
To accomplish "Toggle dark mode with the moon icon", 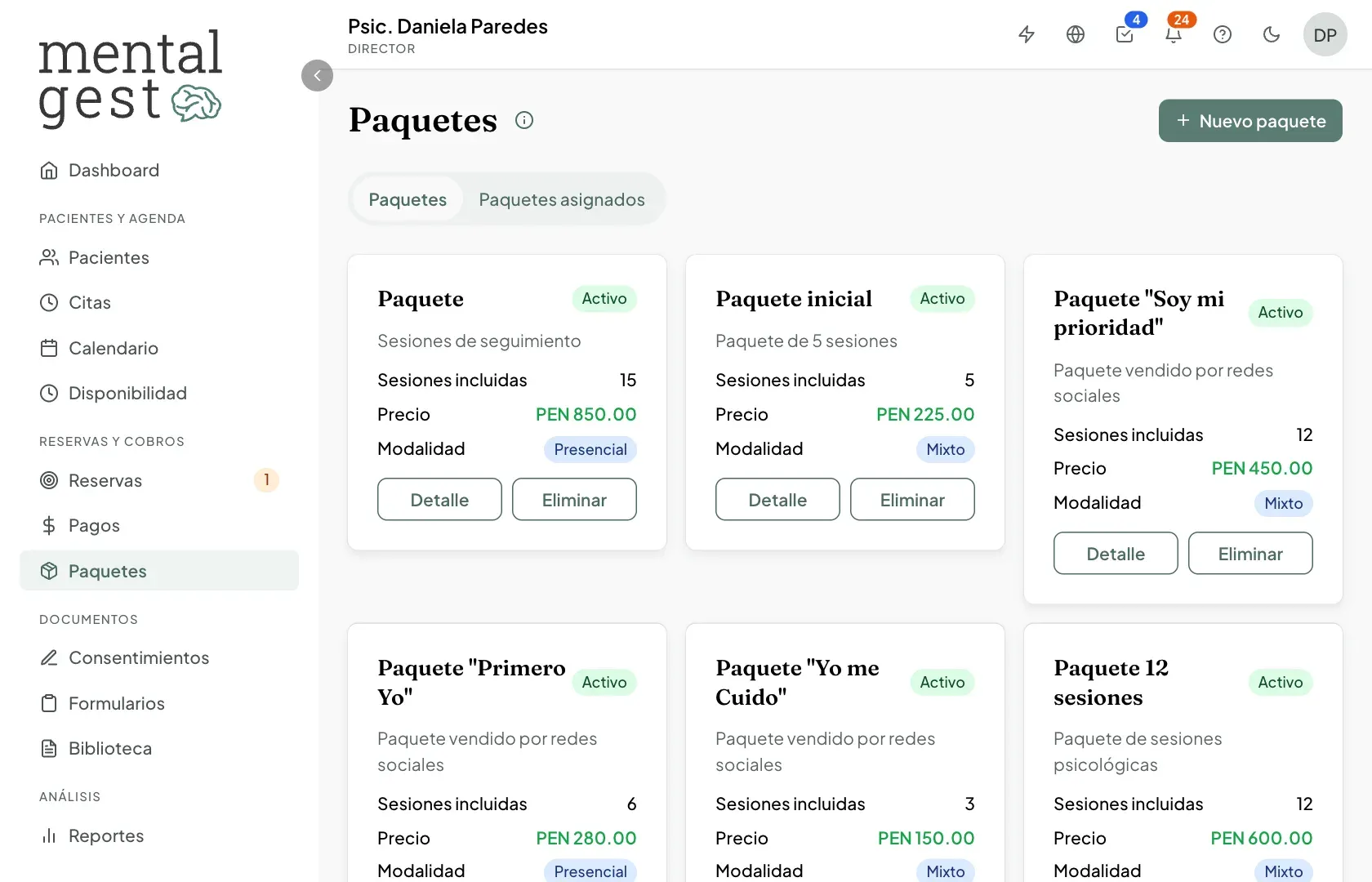I will (1272, 34).
